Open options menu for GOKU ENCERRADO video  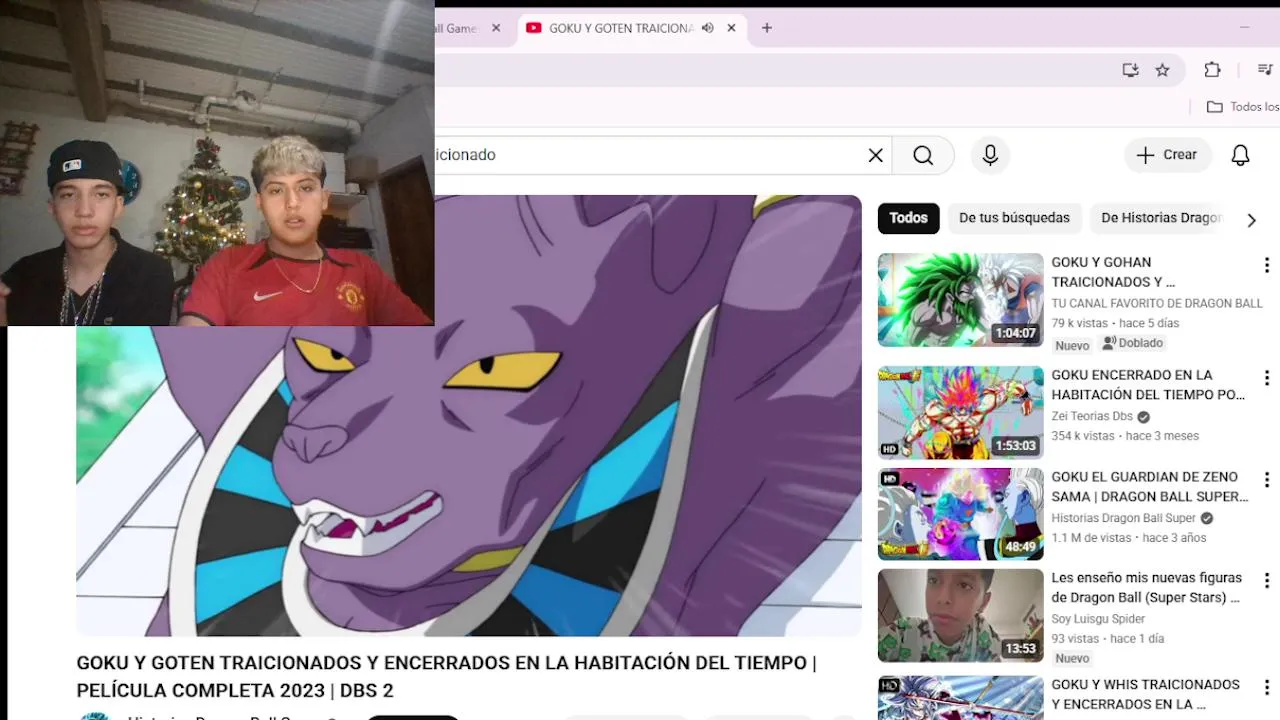(x=1267, y=378)
